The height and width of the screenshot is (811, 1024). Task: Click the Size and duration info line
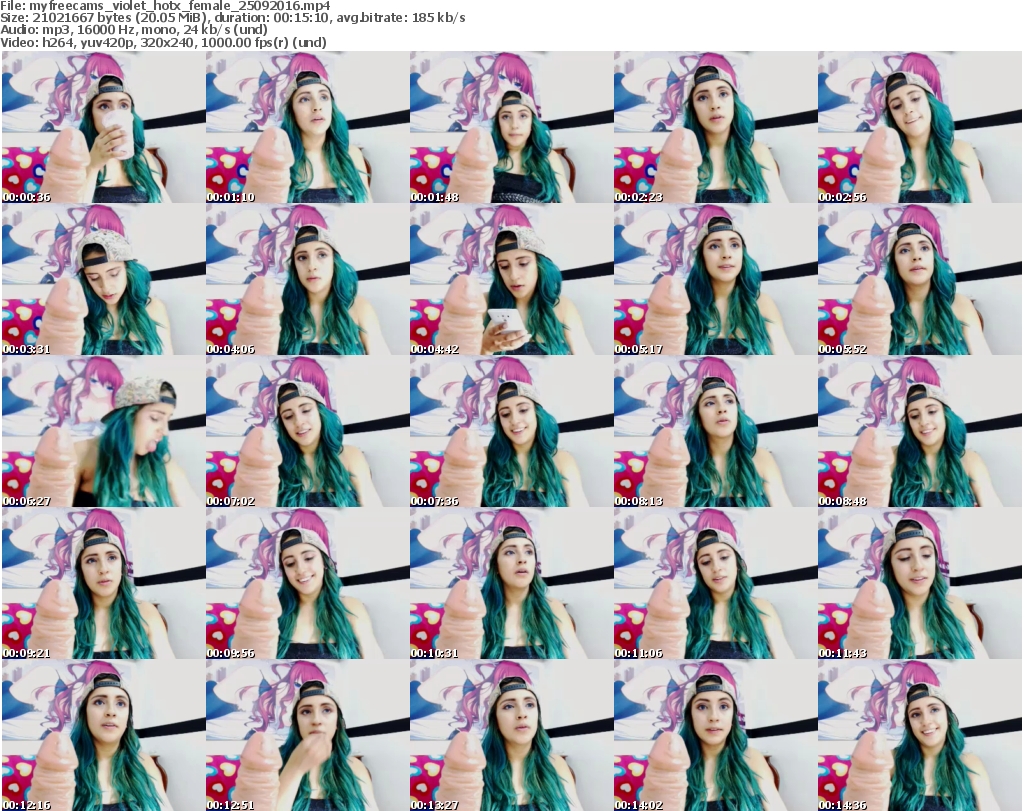tap(232, 18)
